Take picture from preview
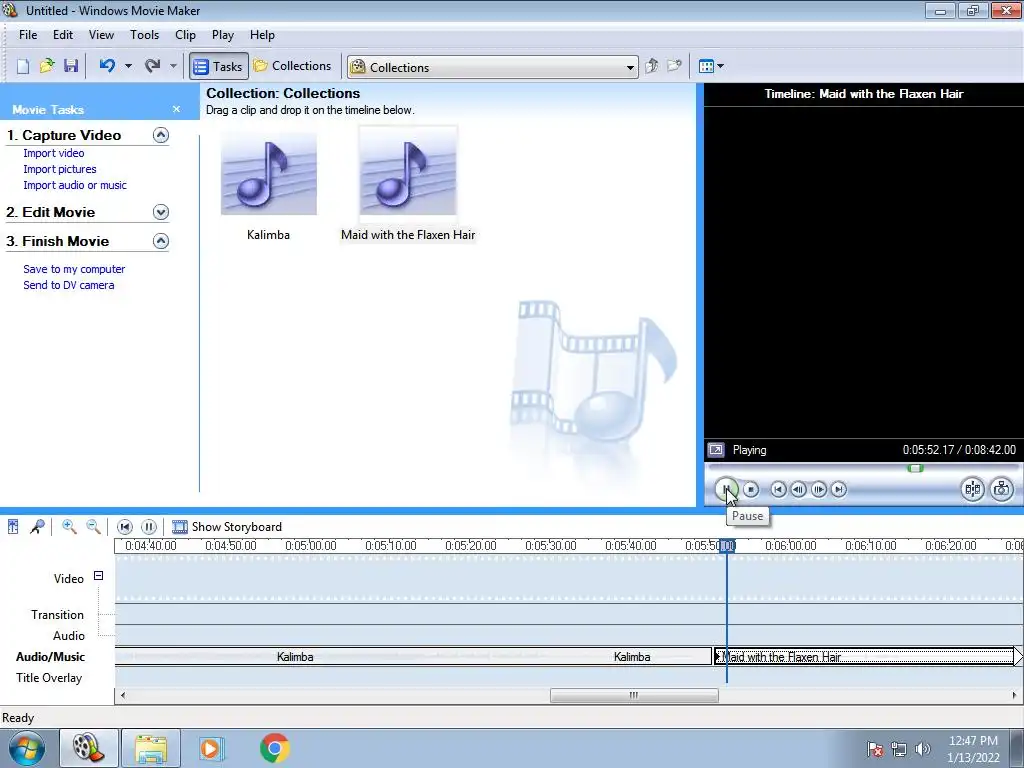This screenshot has height=768, width=1024. [x=1002, y=489]
